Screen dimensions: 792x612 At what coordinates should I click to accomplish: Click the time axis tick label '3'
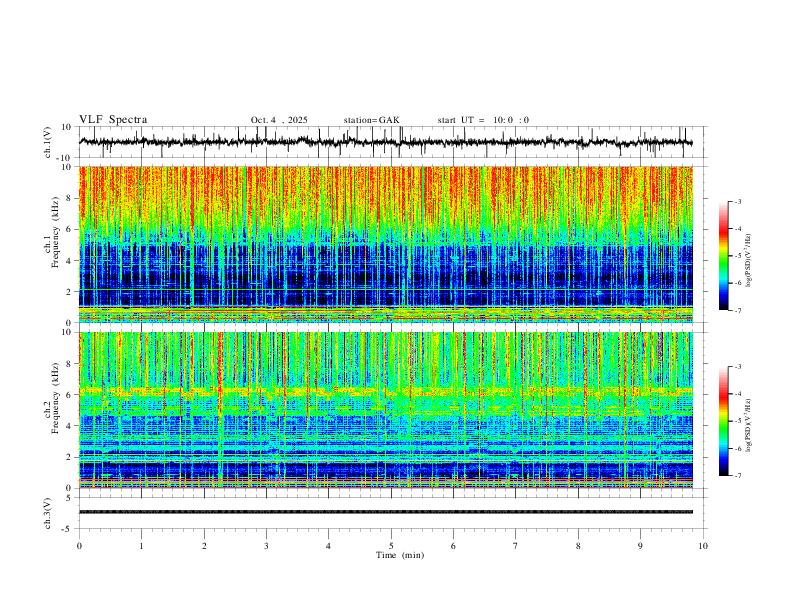pos(266,546)
